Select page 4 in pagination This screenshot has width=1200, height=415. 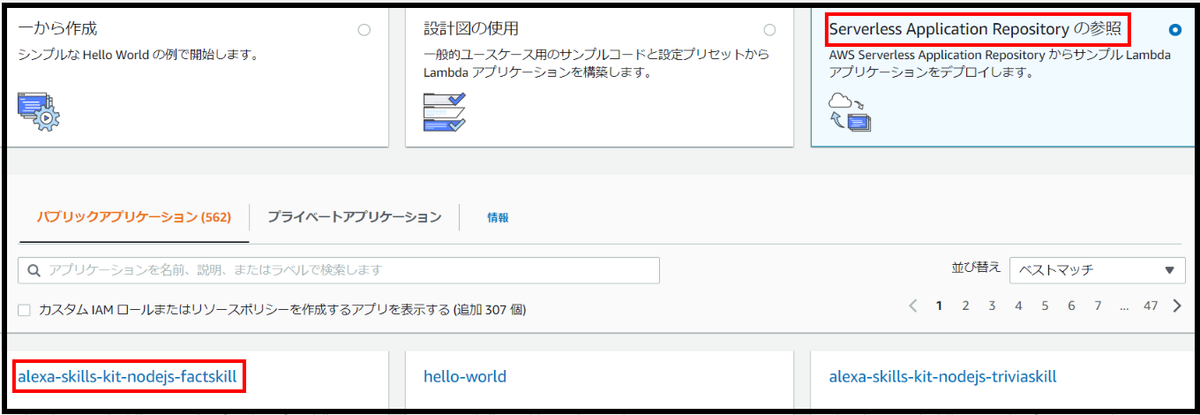[1018, 306]
